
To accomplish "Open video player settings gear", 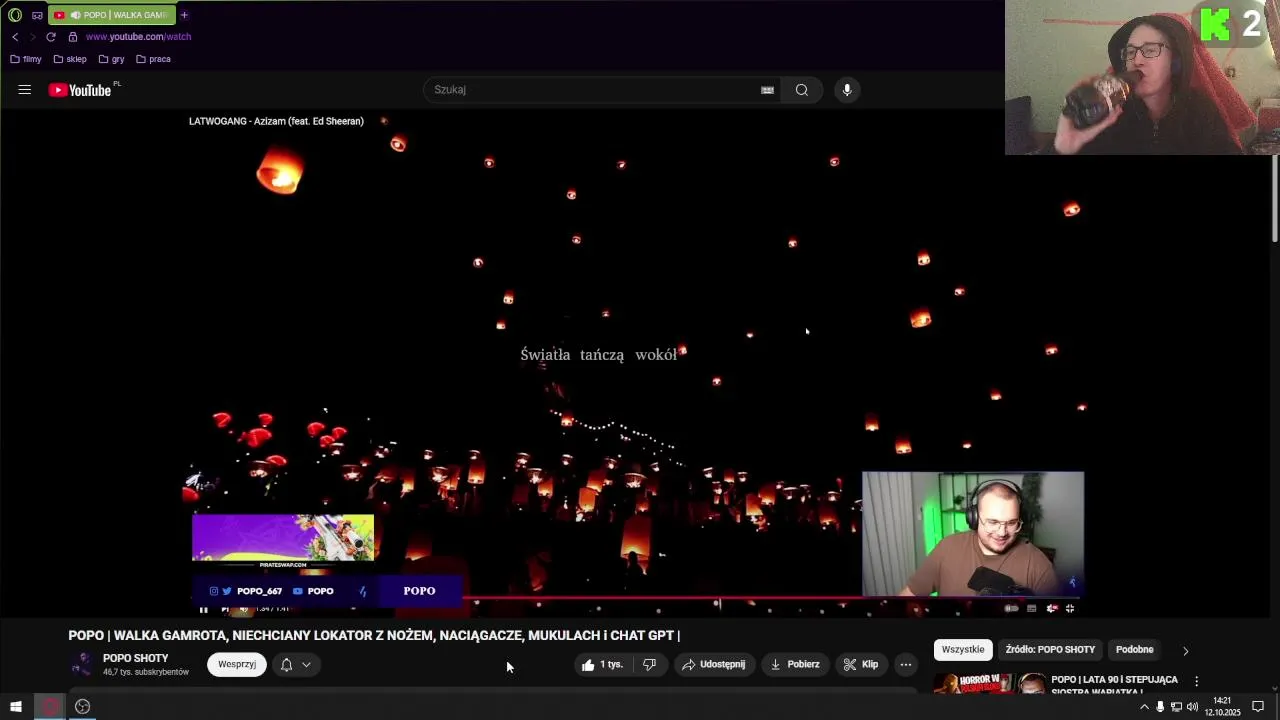I will pos(1051,608).
